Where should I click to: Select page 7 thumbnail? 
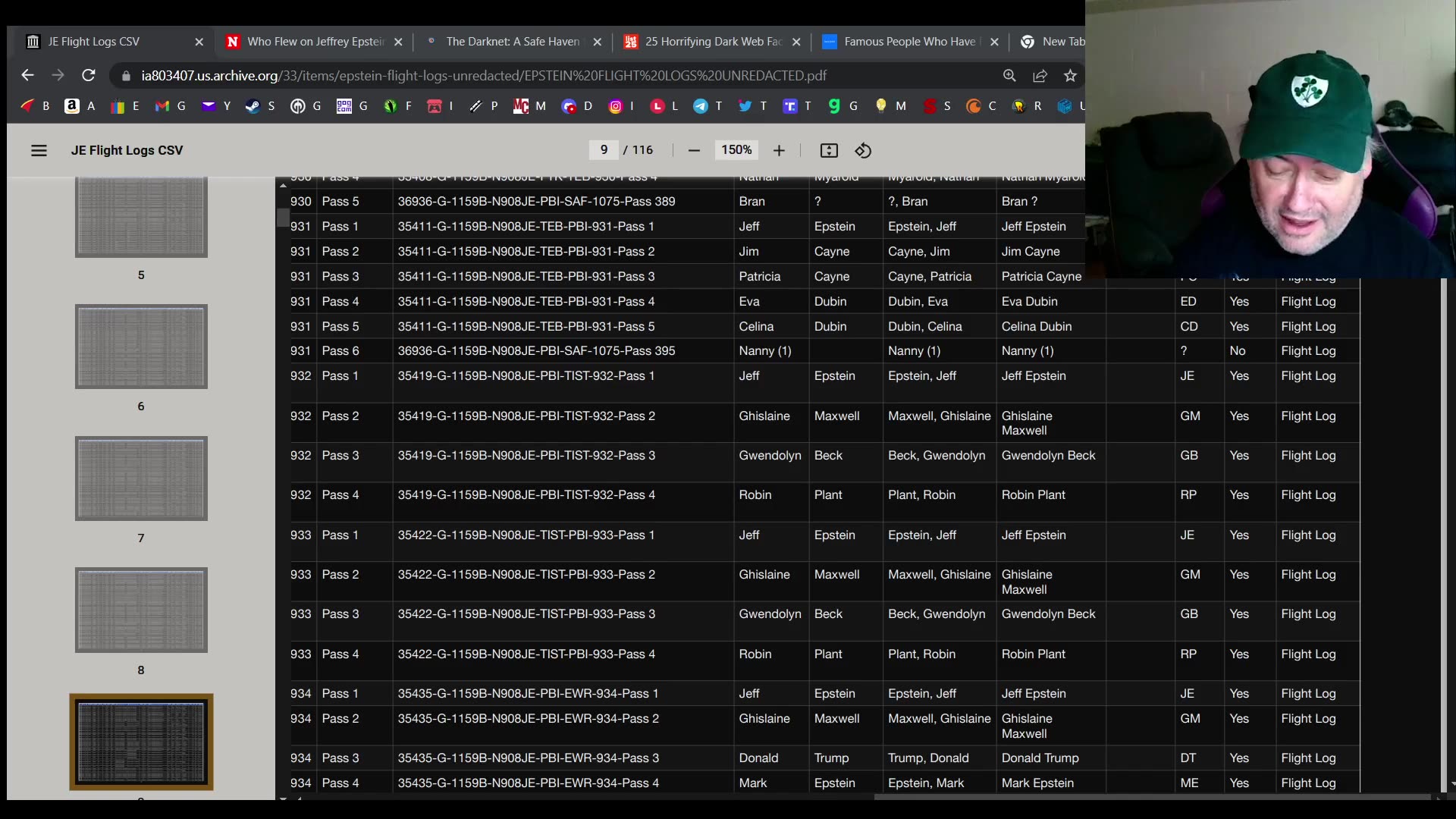point(141,479)
